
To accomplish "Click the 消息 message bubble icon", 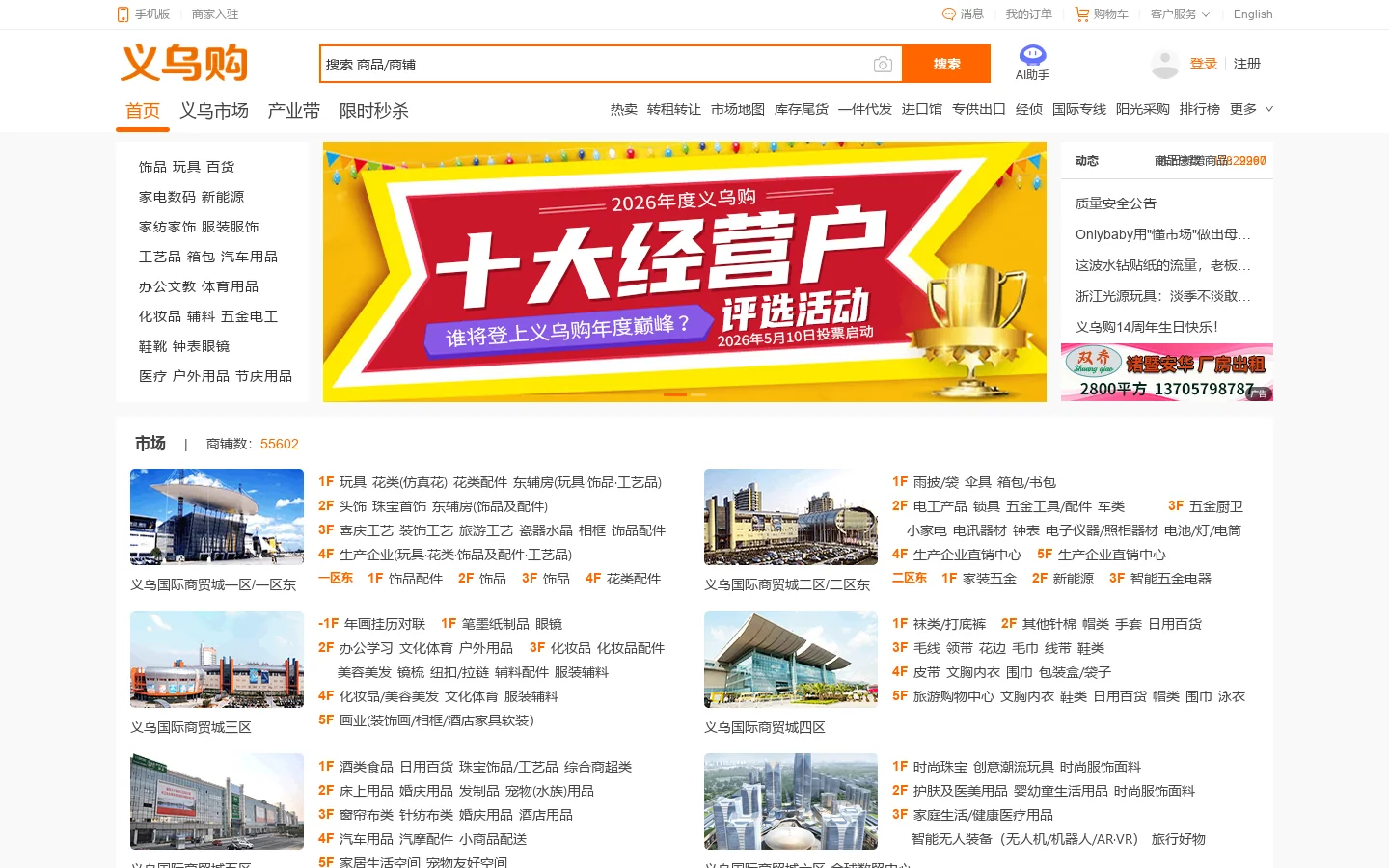I will point(948,14).
